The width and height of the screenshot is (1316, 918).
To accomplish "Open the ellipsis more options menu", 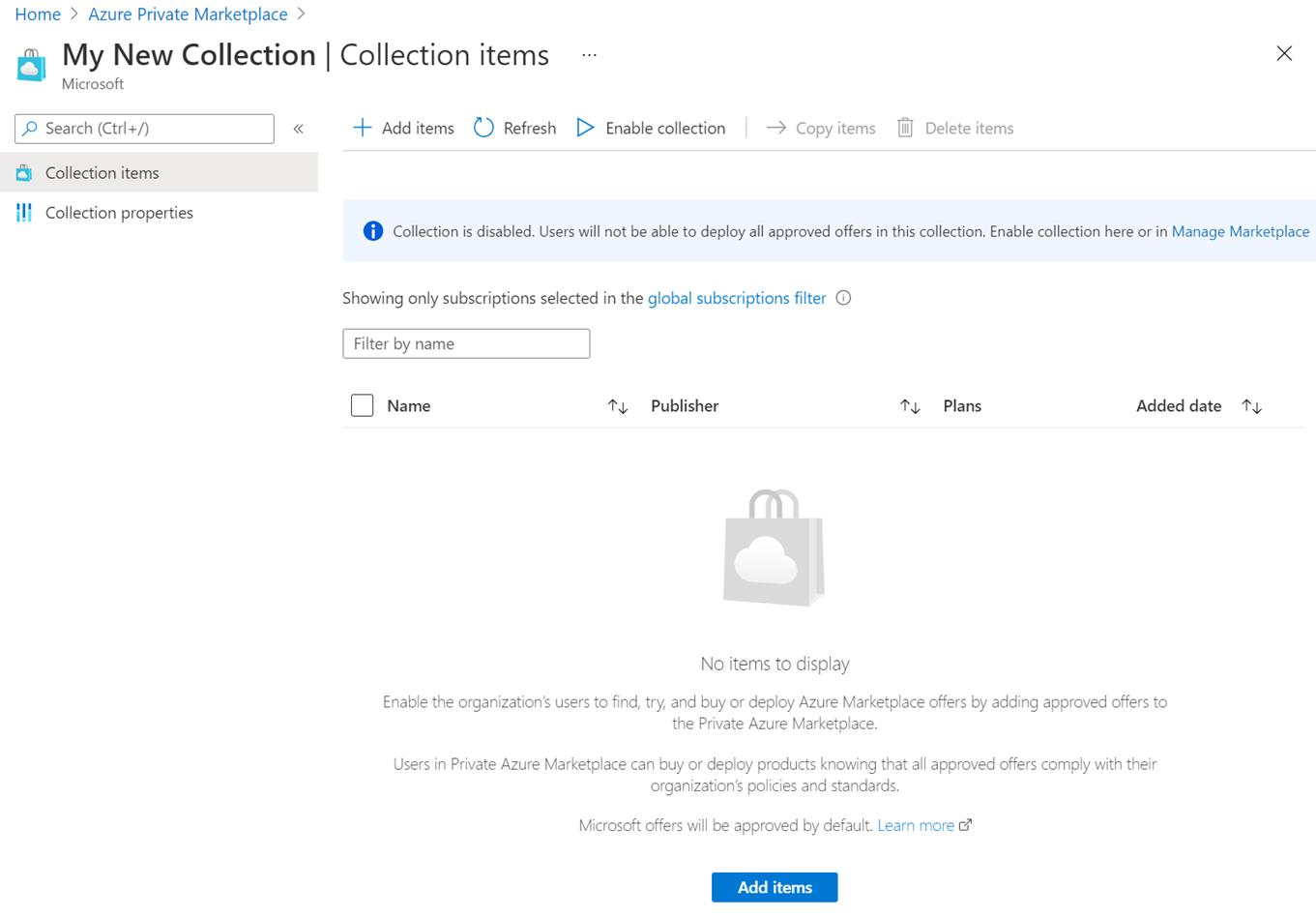I will 589,55.
